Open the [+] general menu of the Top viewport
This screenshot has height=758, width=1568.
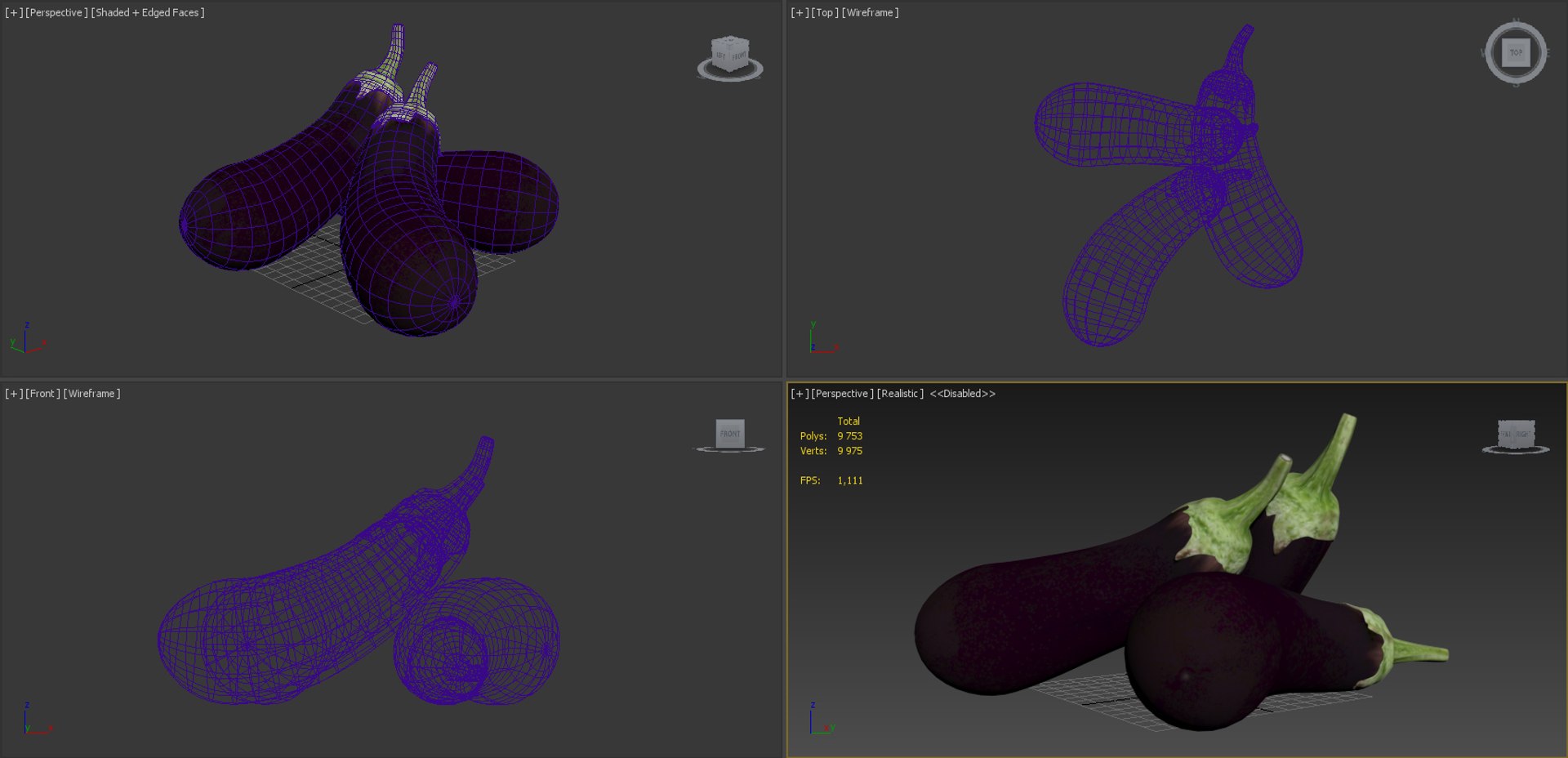pos(800,12)
